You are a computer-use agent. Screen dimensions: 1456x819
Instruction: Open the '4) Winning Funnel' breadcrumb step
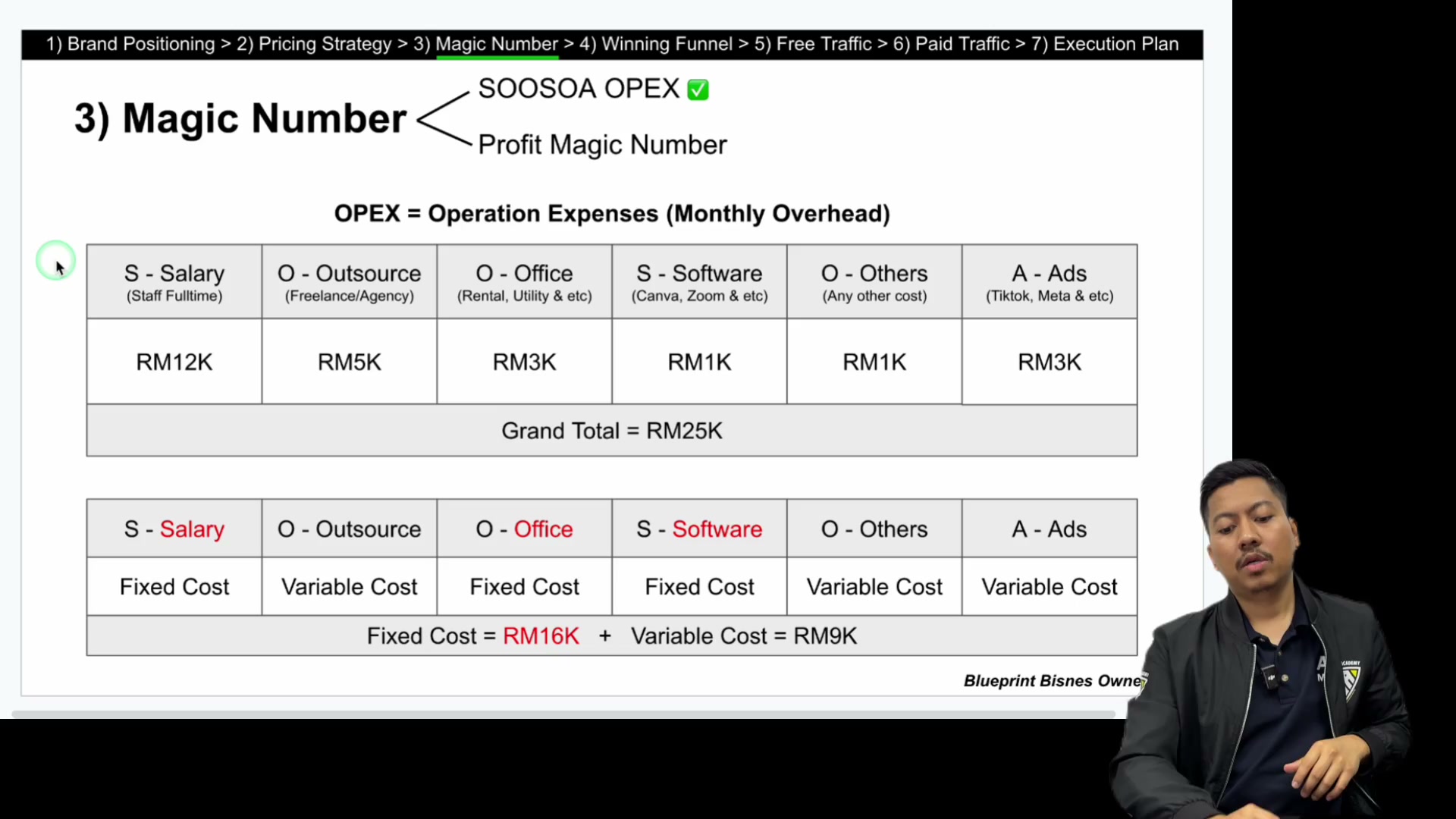coord(656,44)
